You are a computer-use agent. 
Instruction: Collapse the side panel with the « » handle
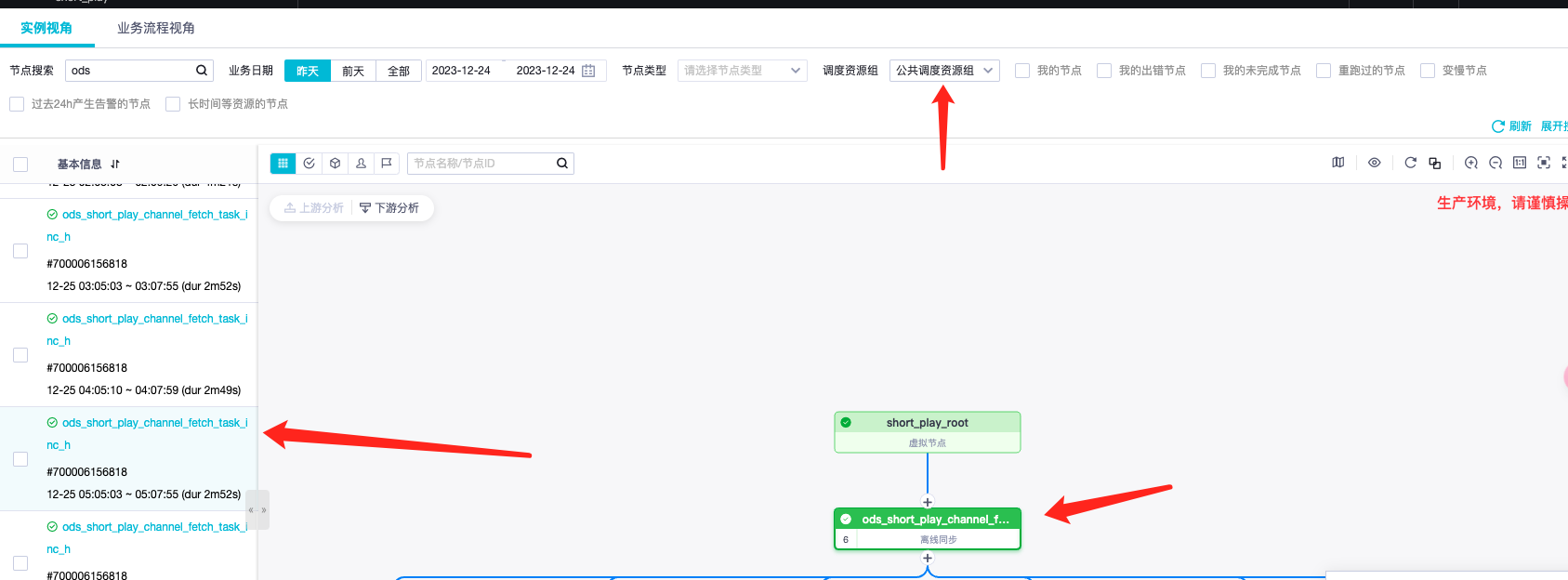coord(257,510)
